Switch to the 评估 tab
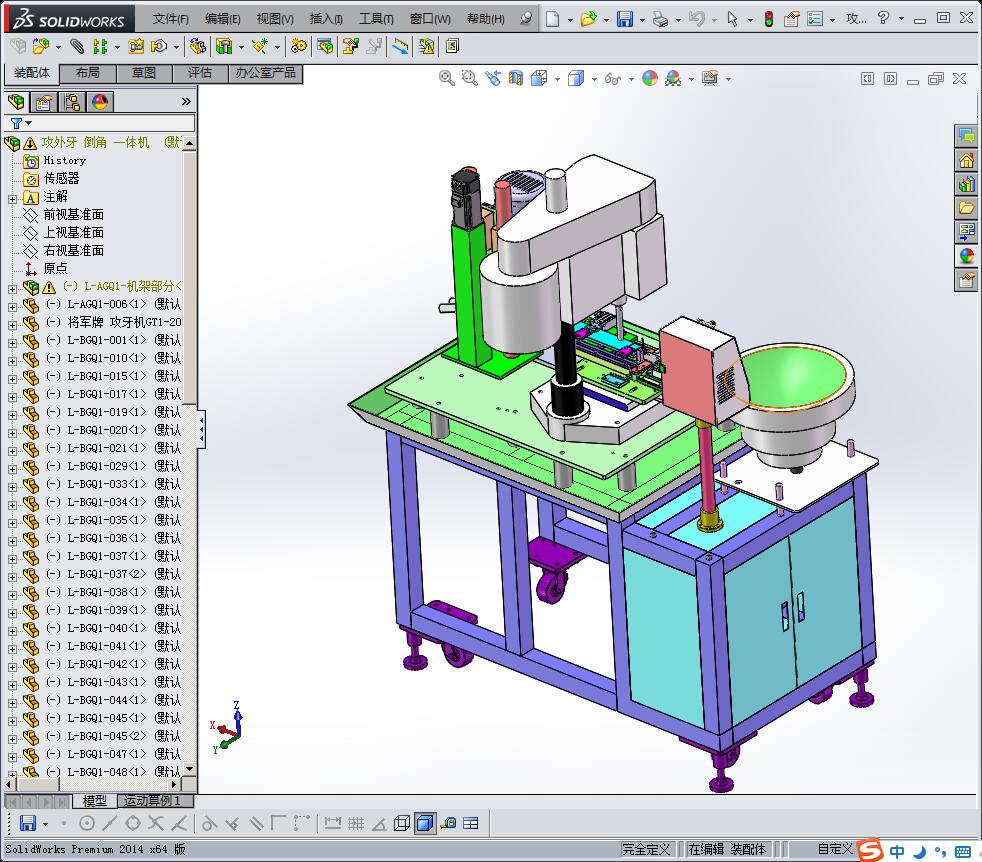The image size is (982, 862). pyautogui.click(x=200, y=73)
